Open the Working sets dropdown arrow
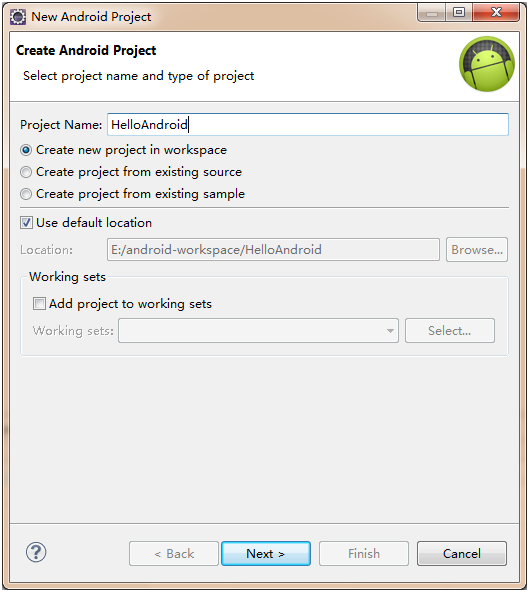This screenshot has width=529, height=592. (x=390, y=331)
